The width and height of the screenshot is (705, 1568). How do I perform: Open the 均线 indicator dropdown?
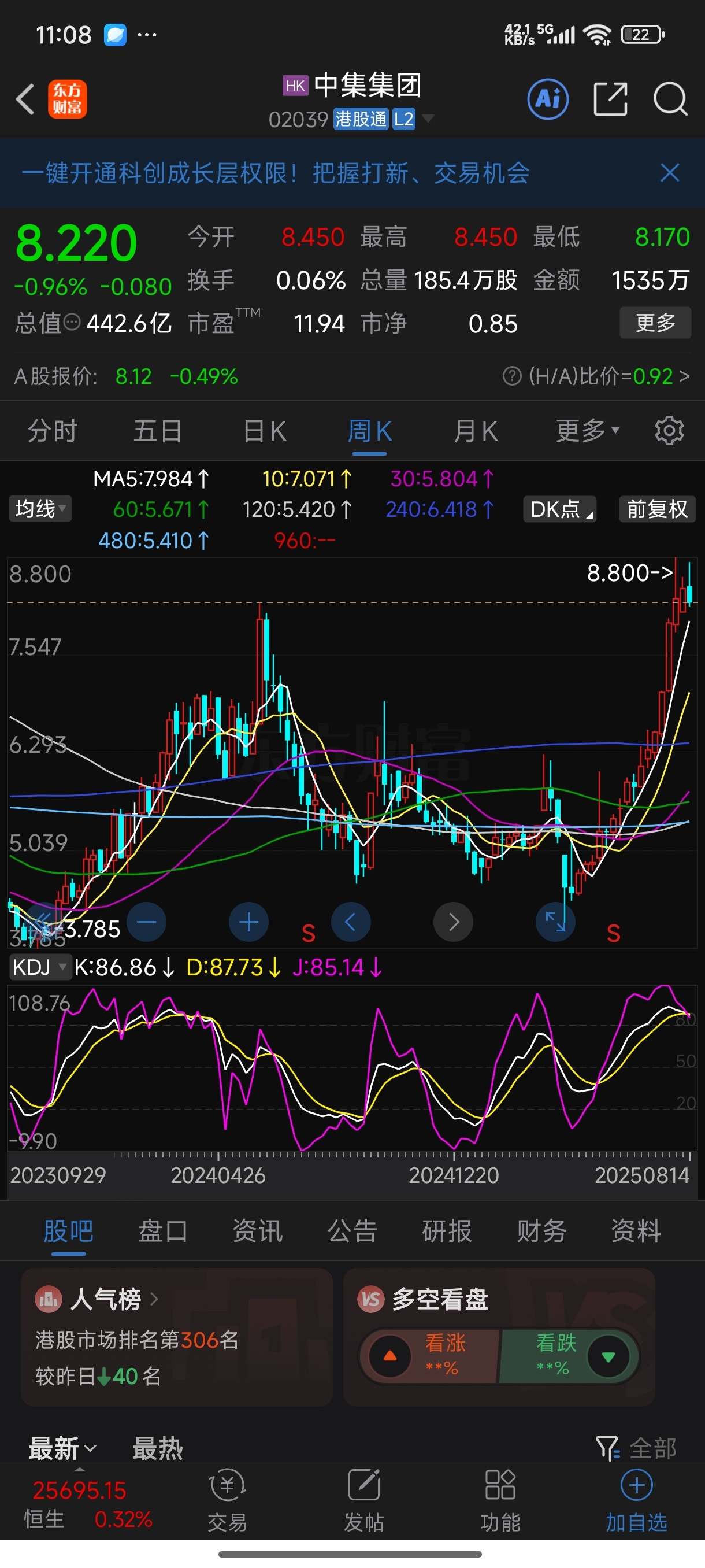40,509
